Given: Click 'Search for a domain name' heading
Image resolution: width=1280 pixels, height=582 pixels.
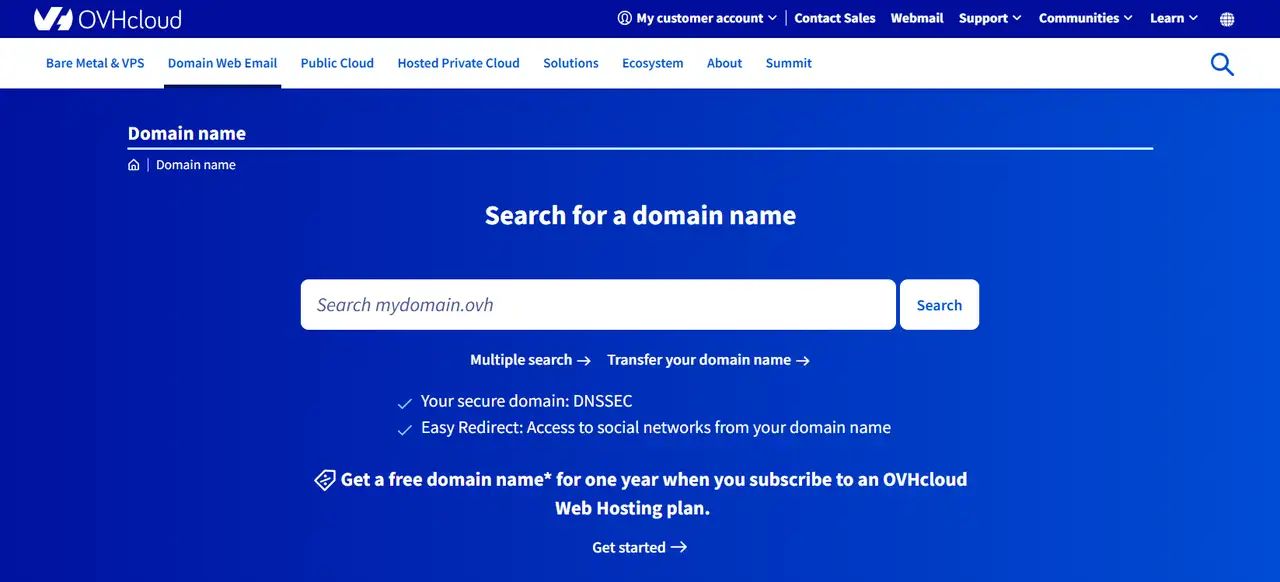Looking at the screenshot, I should 640,216.
